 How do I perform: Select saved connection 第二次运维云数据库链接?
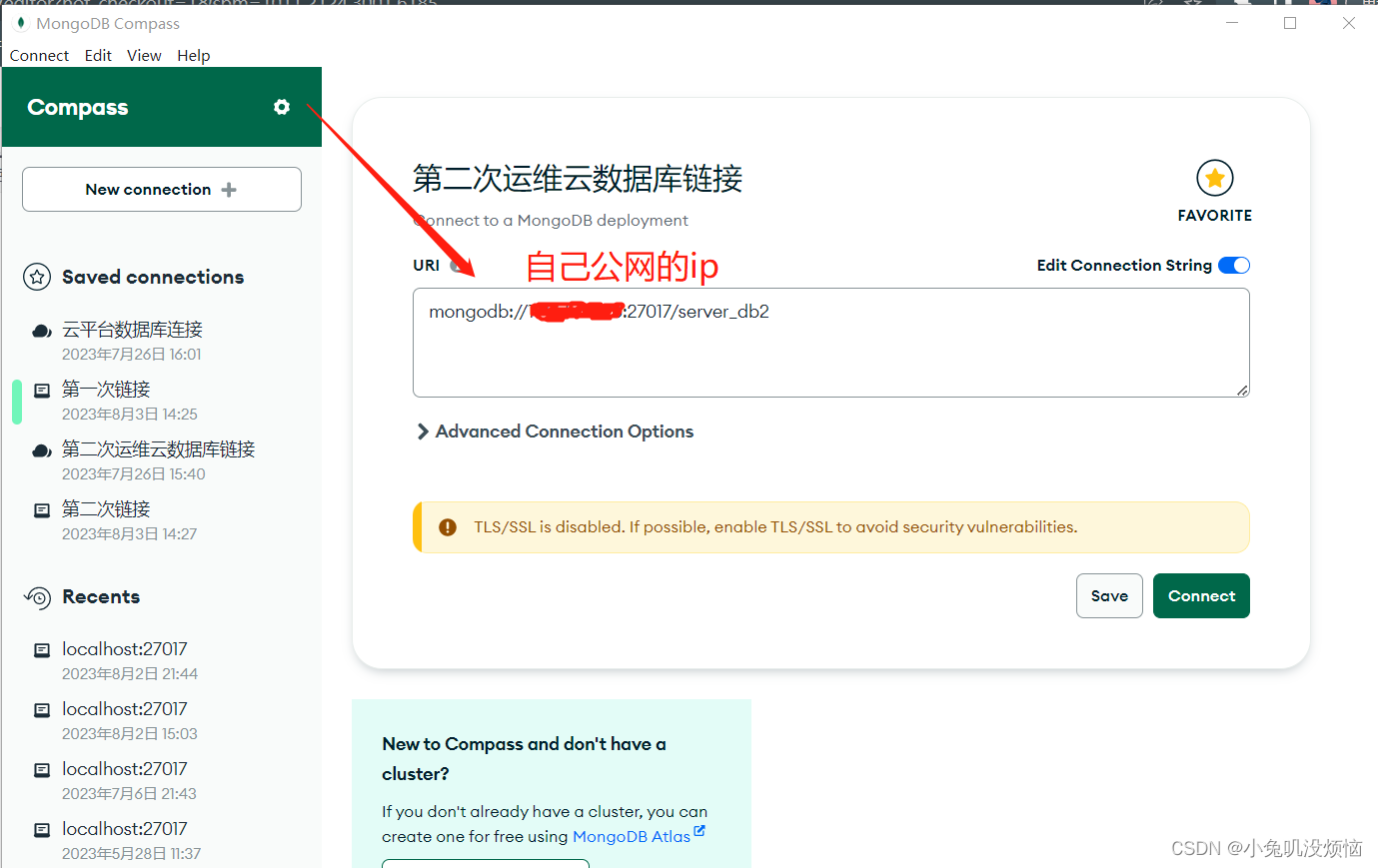click(159, 449)
